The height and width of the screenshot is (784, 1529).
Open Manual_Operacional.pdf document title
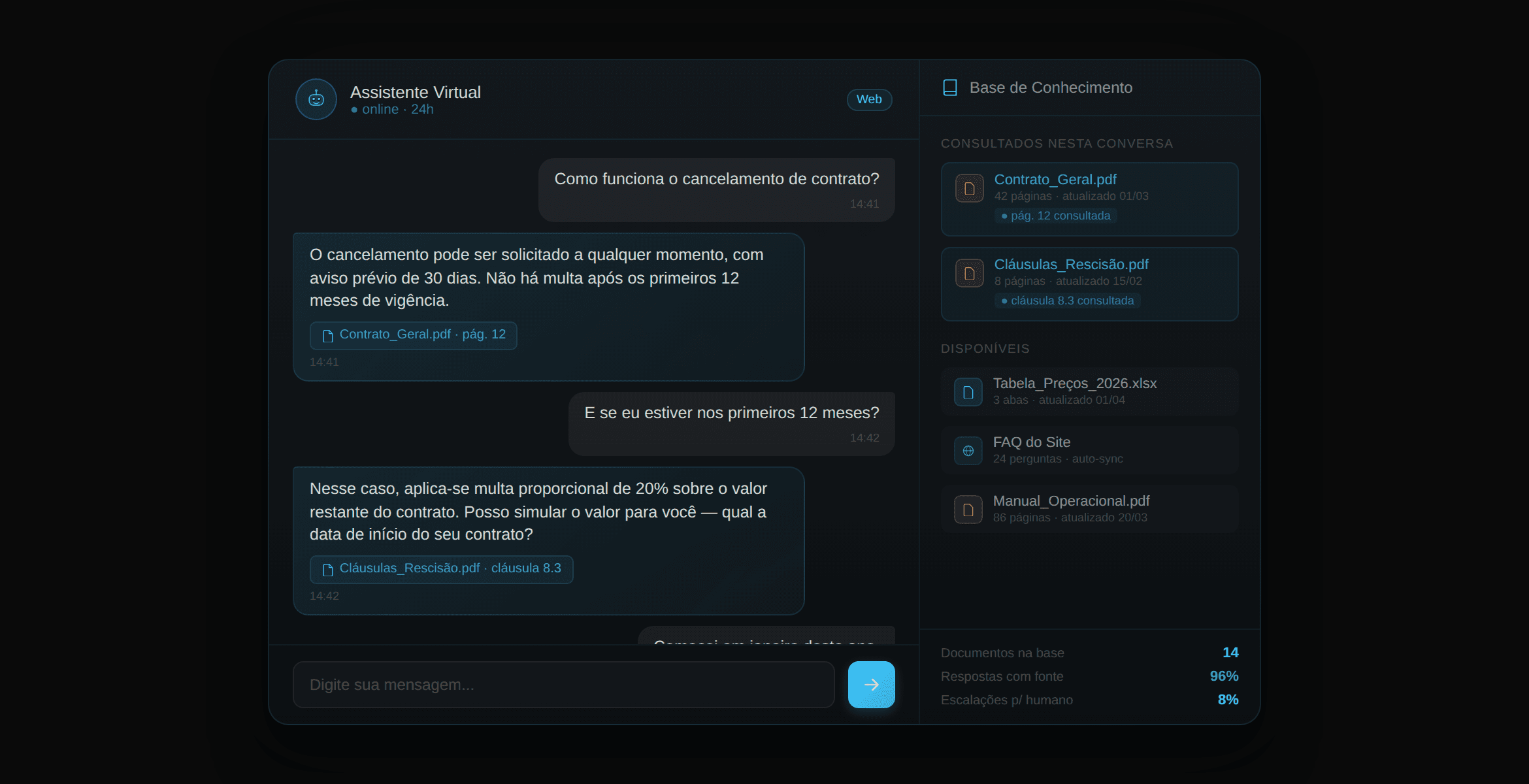point(1071,501)
